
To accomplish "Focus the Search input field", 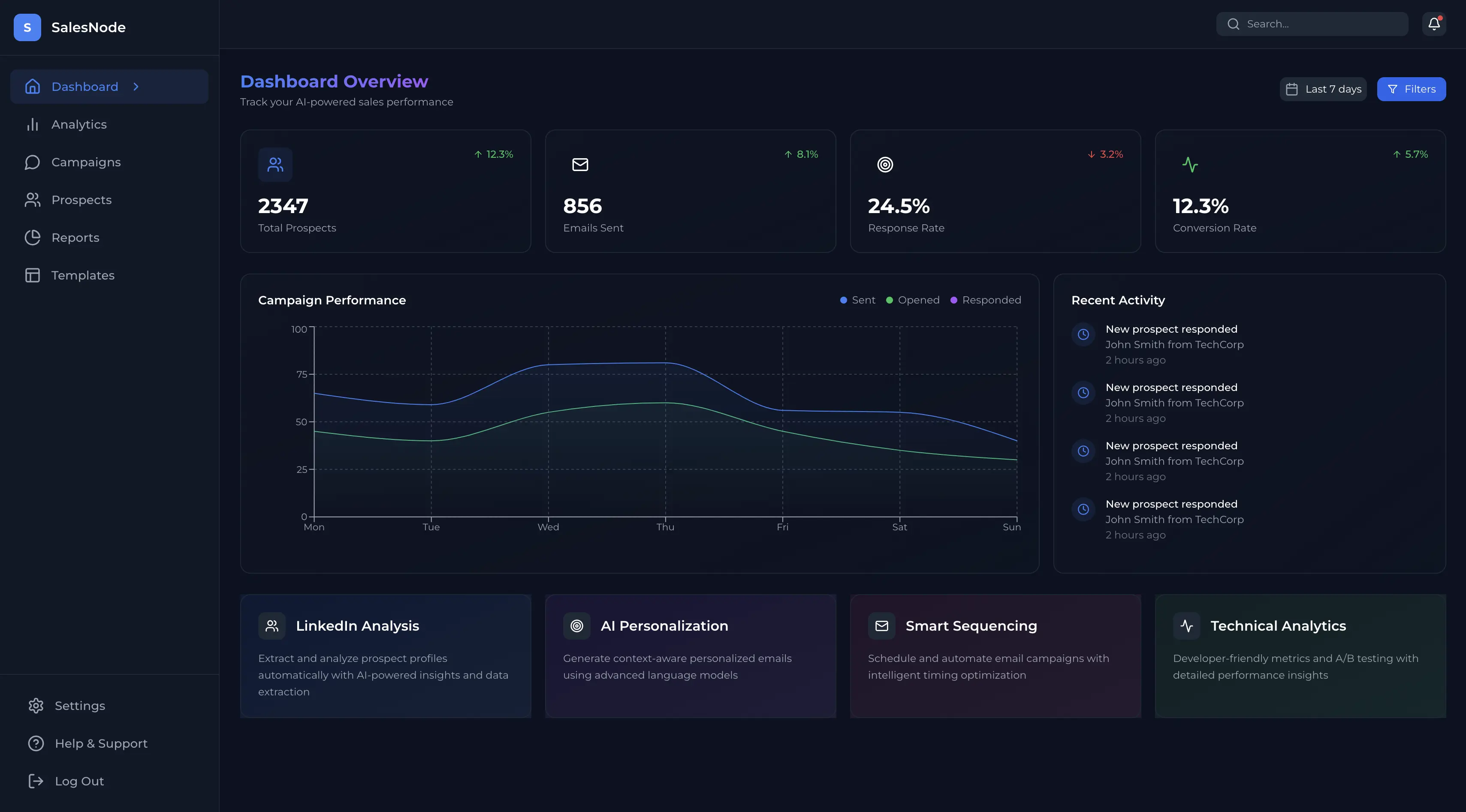I will pyautogui.click(x=1312, y=24).
